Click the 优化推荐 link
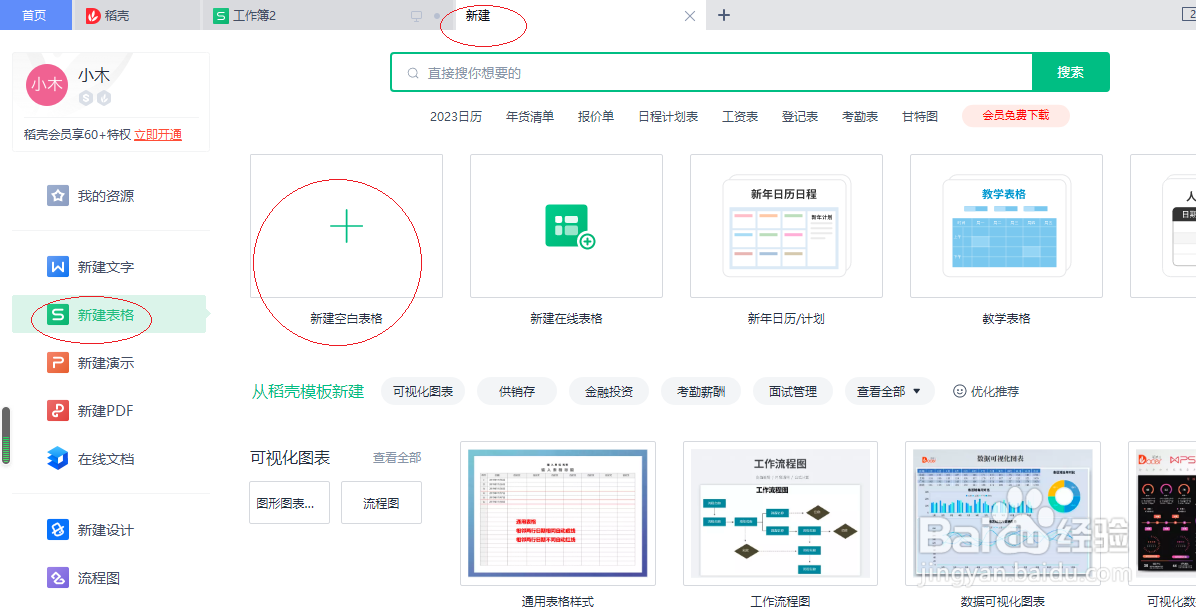This screenshot has height=614, width=1196. (995, 391)
